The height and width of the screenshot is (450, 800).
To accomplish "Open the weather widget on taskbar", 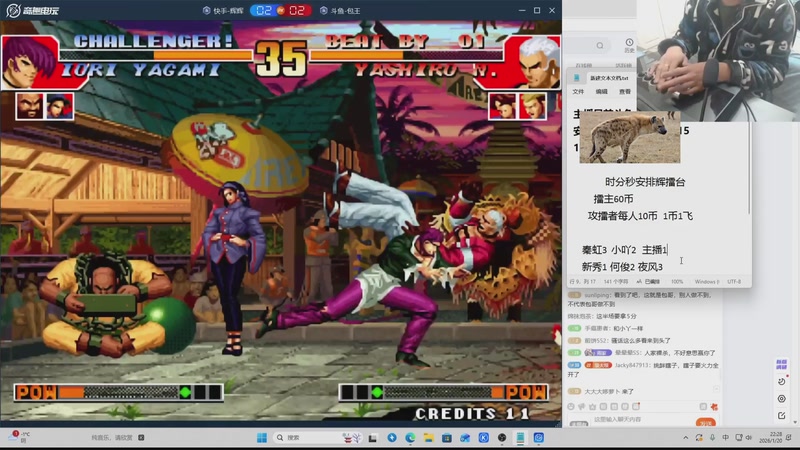I will pos(19,437).
